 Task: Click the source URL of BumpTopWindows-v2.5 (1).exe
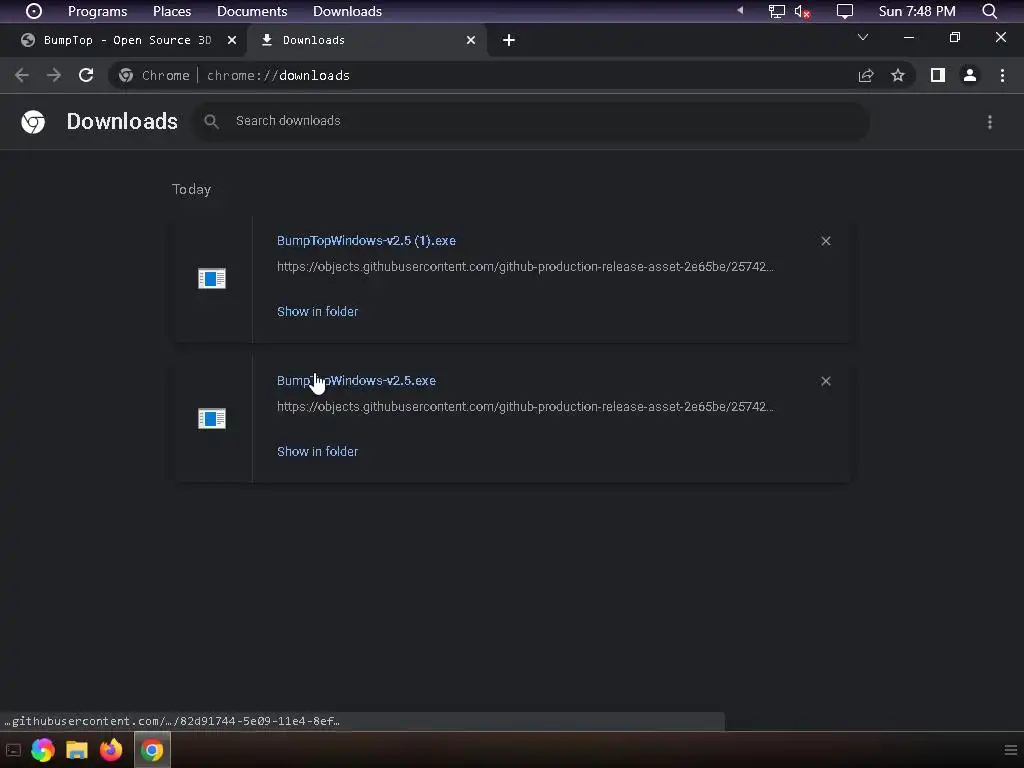click(x=525, y=266)
